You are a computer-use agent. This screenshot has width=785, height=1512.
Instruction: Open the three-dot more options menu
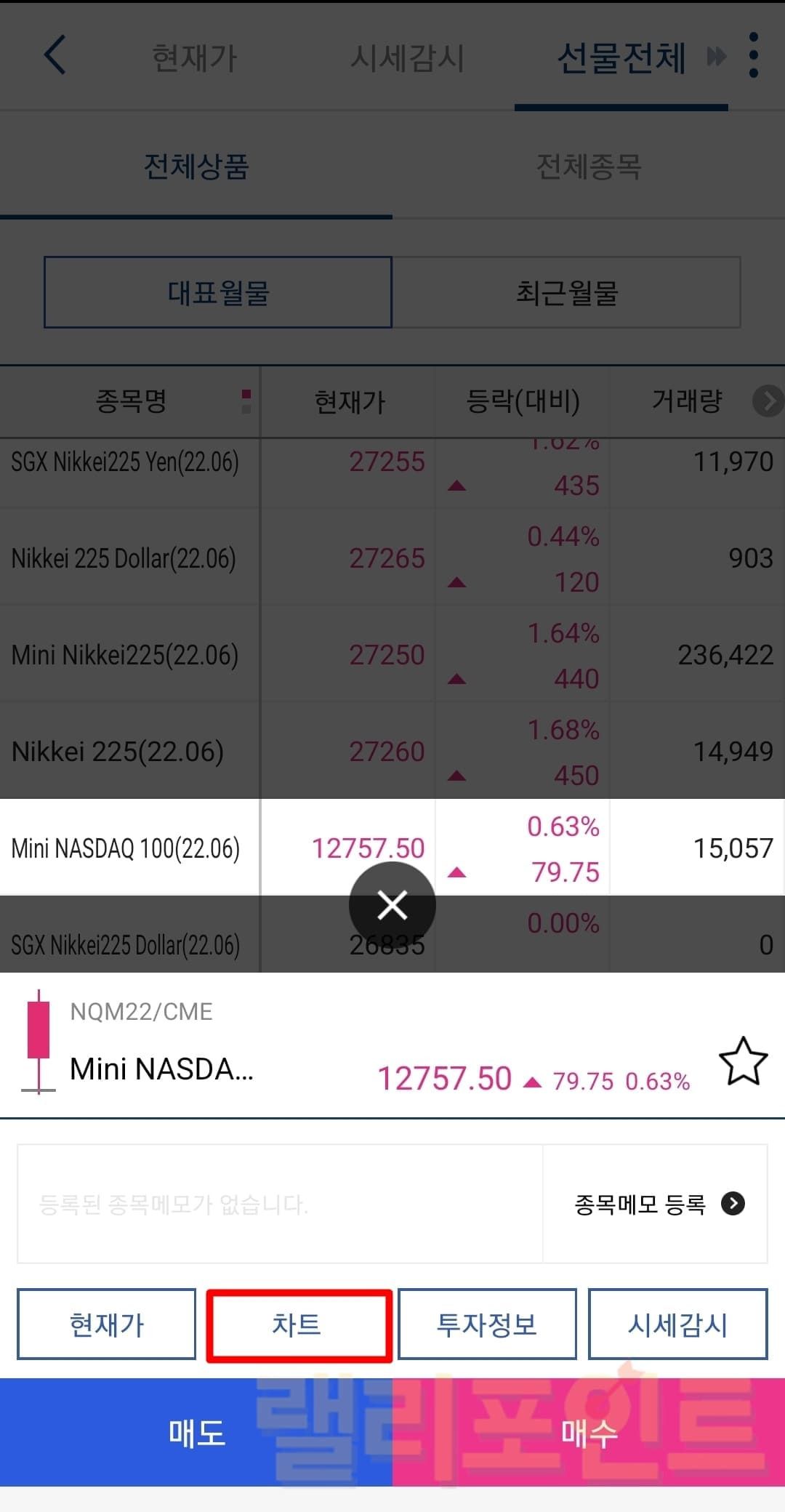[753, 55]
